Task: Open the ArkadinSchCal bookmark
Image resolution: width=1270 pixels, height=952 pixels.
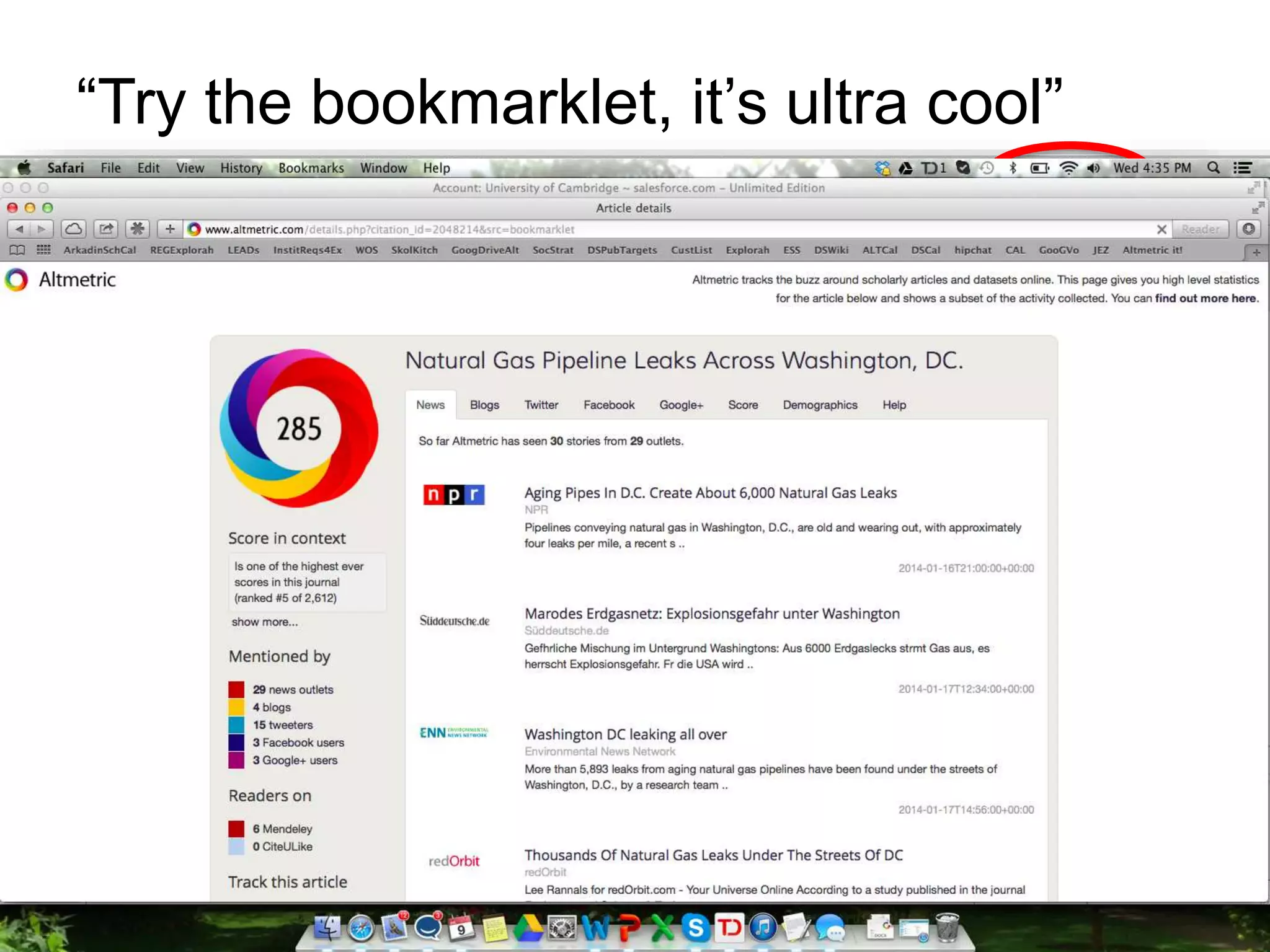Action: [x=100, y=250]
